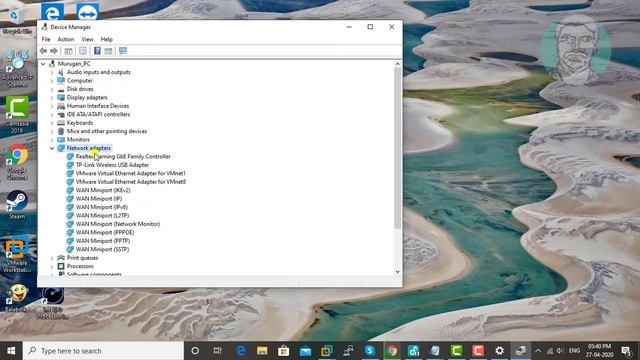640x360 pixels.
Task: Open the Help menu
Action: click(107, 39)
